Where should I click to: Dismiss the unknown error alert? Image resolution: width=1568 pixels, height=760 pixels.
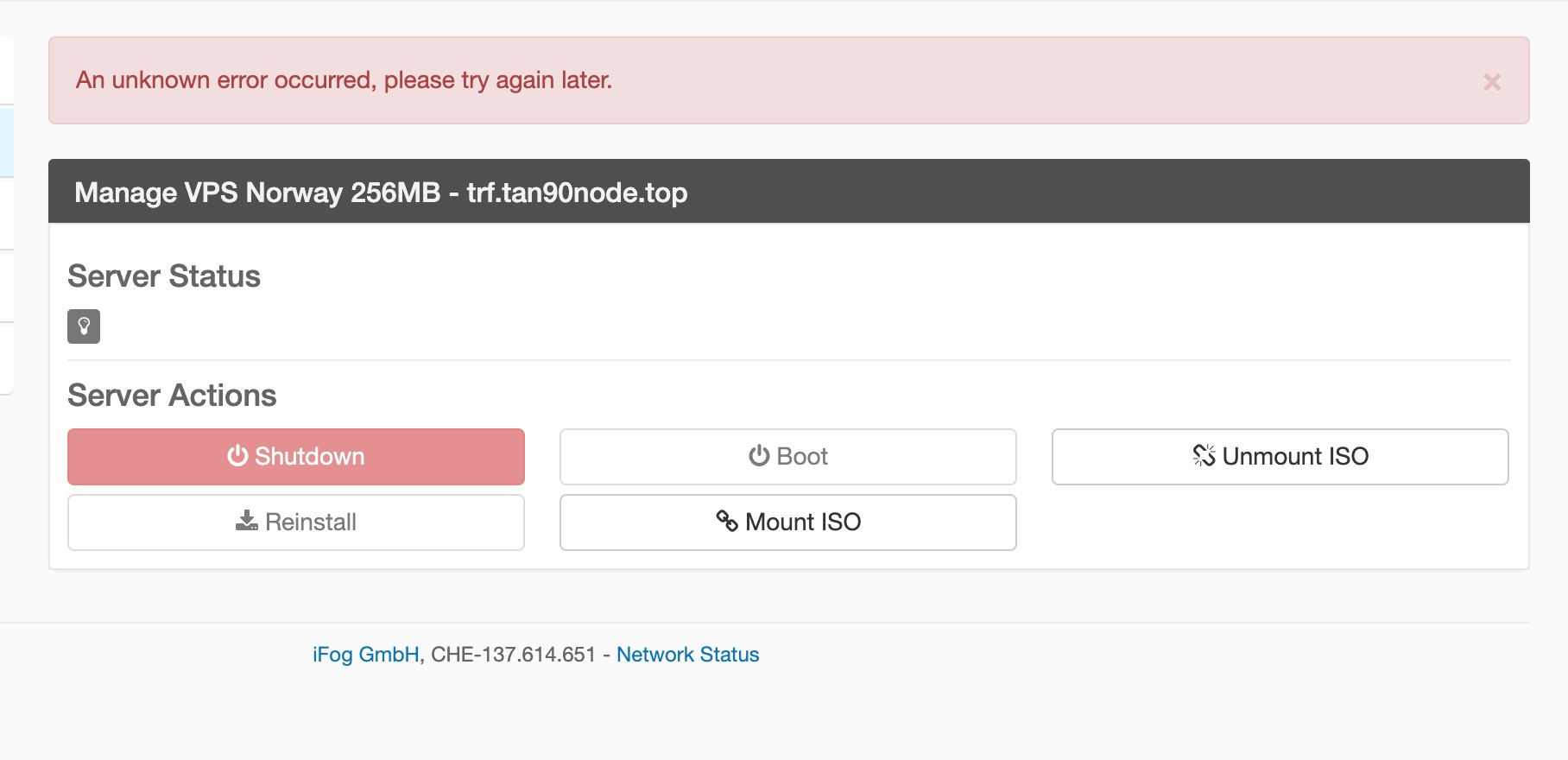(x=1491, y=82)
